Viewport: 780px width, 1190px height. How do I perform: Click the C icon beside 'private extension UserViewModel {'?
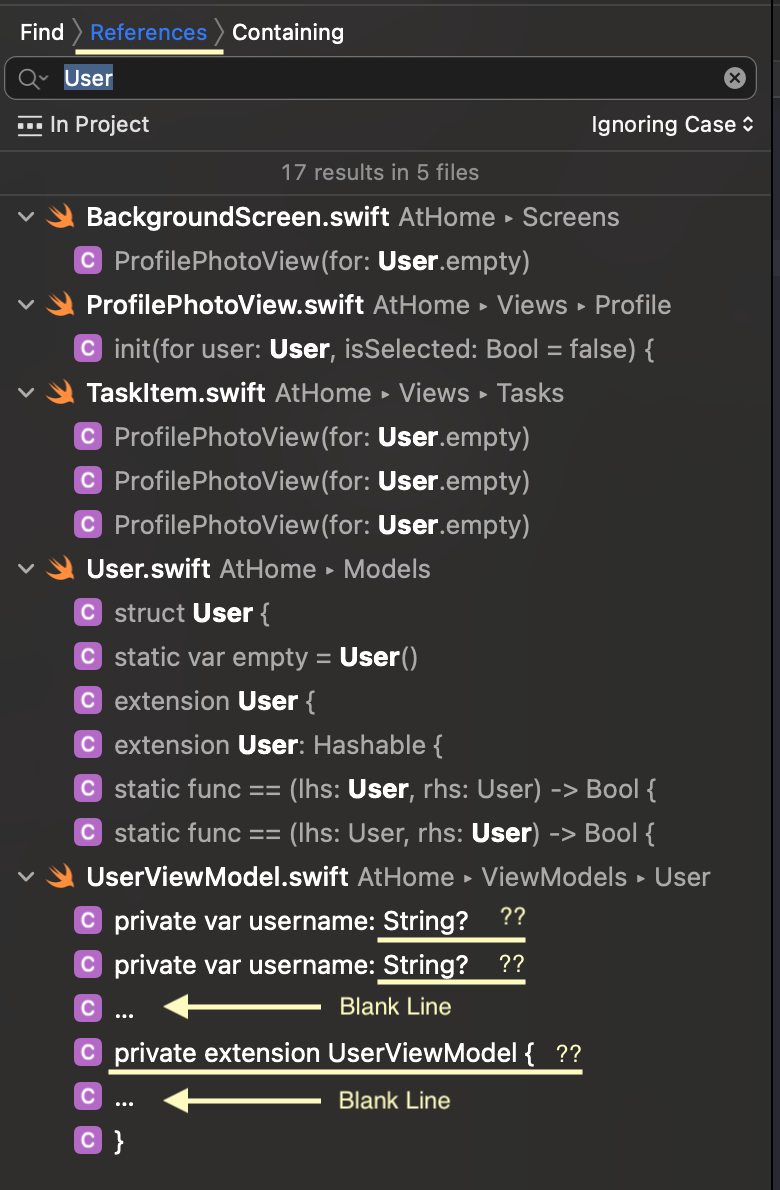coord(88,1053)
